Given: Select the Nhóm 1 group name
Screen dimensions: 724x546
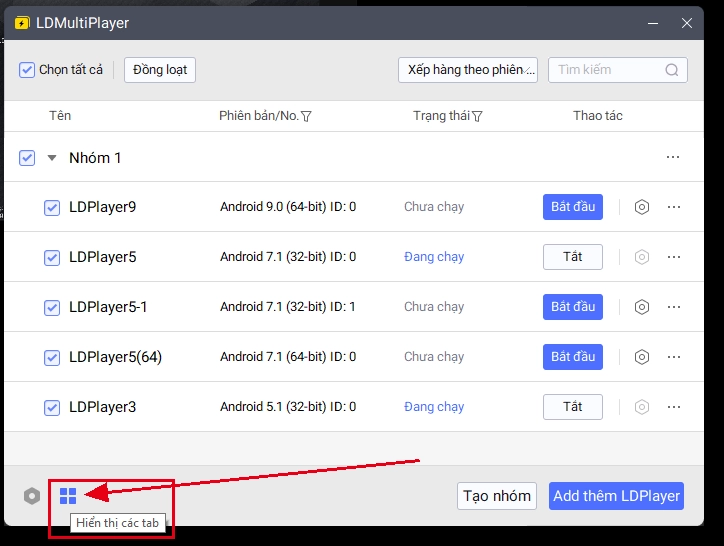Looking at the screenshot, I should click(x=95, y=158).
